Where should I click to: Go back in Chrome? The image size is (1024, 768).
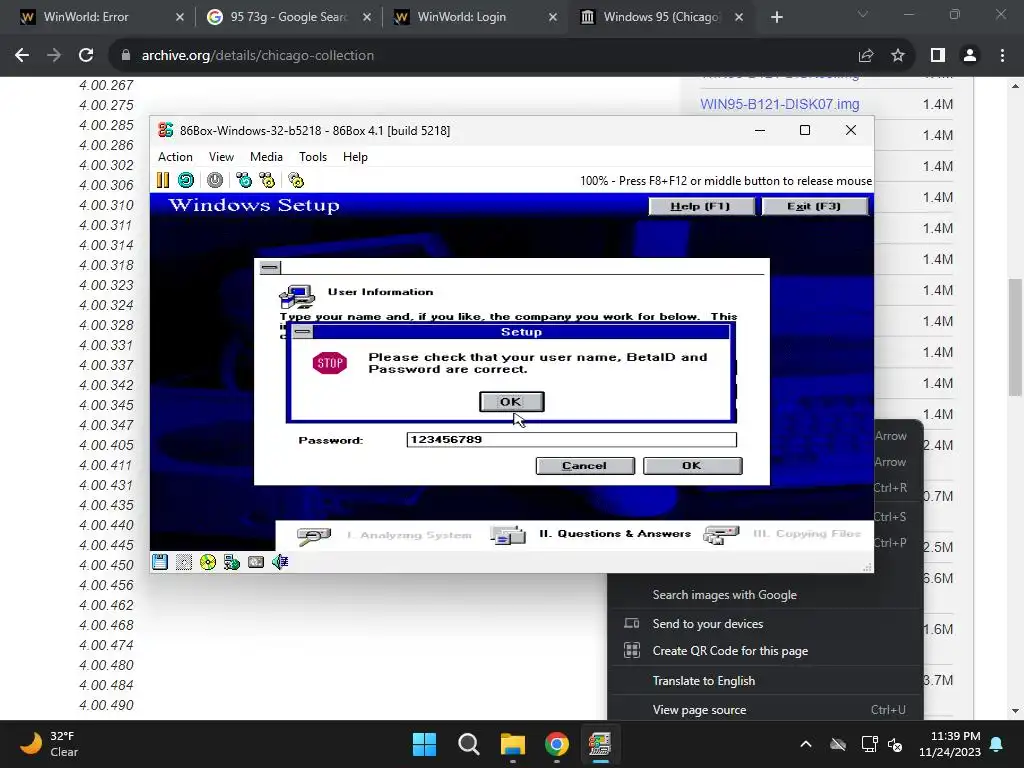tap(22, 56)
